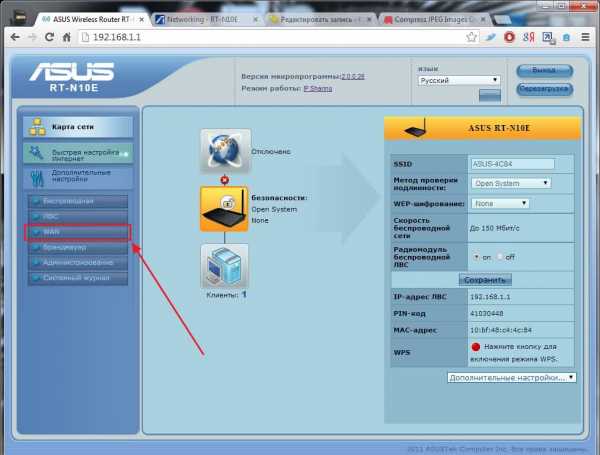Screen dimensions: 600x455
Task: Close the ASUS Wireless Router tab
Action: [x=142, y=19]
